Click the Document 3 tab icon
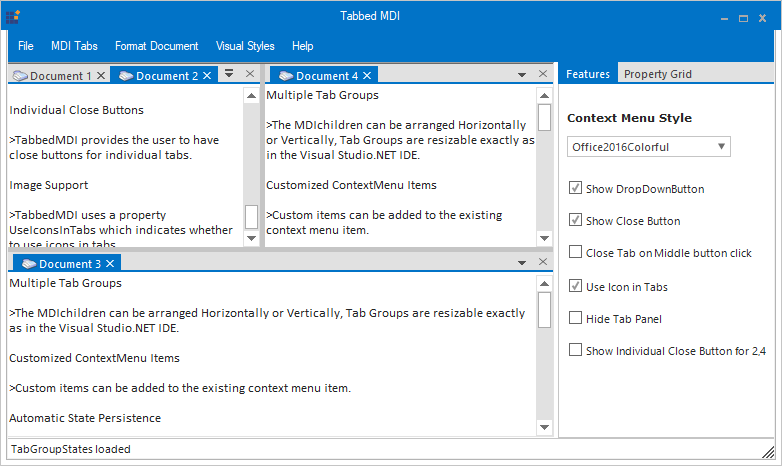This screenshot has height=466, width=782. (29, 264)
